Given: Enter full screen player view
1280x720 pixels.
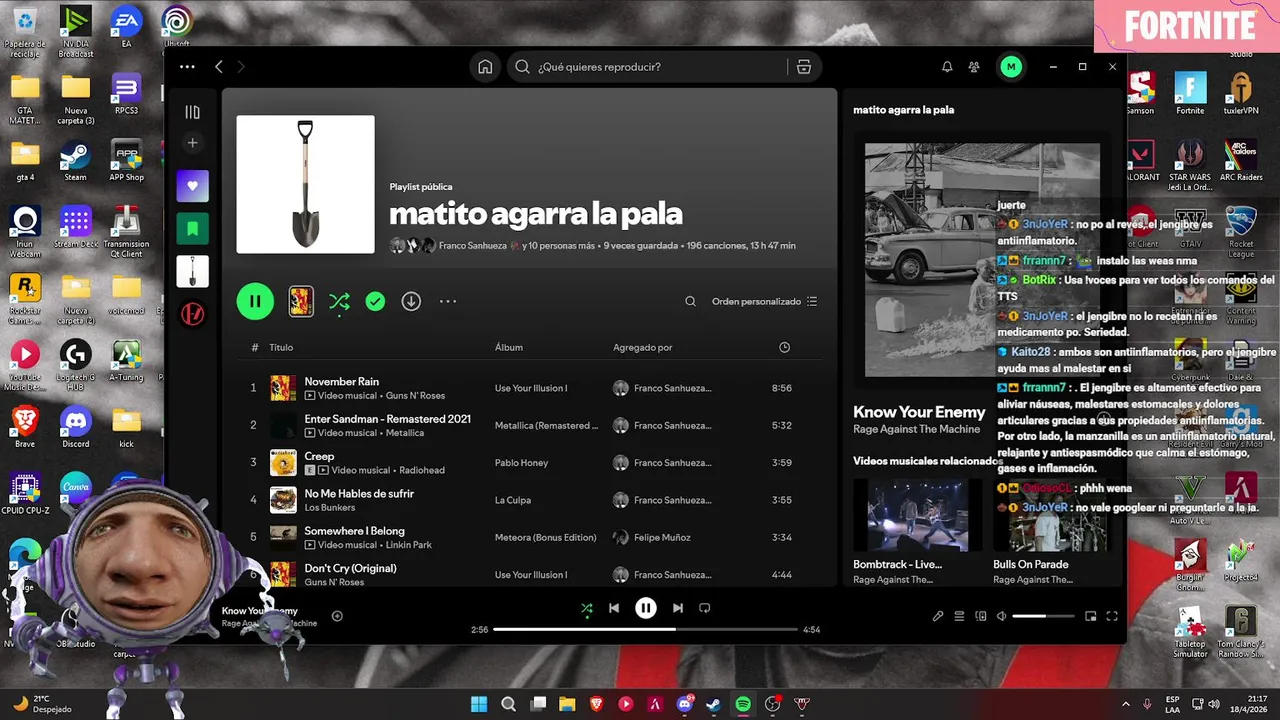Looking at the screenshot, I should click(x=1111, y=616).
